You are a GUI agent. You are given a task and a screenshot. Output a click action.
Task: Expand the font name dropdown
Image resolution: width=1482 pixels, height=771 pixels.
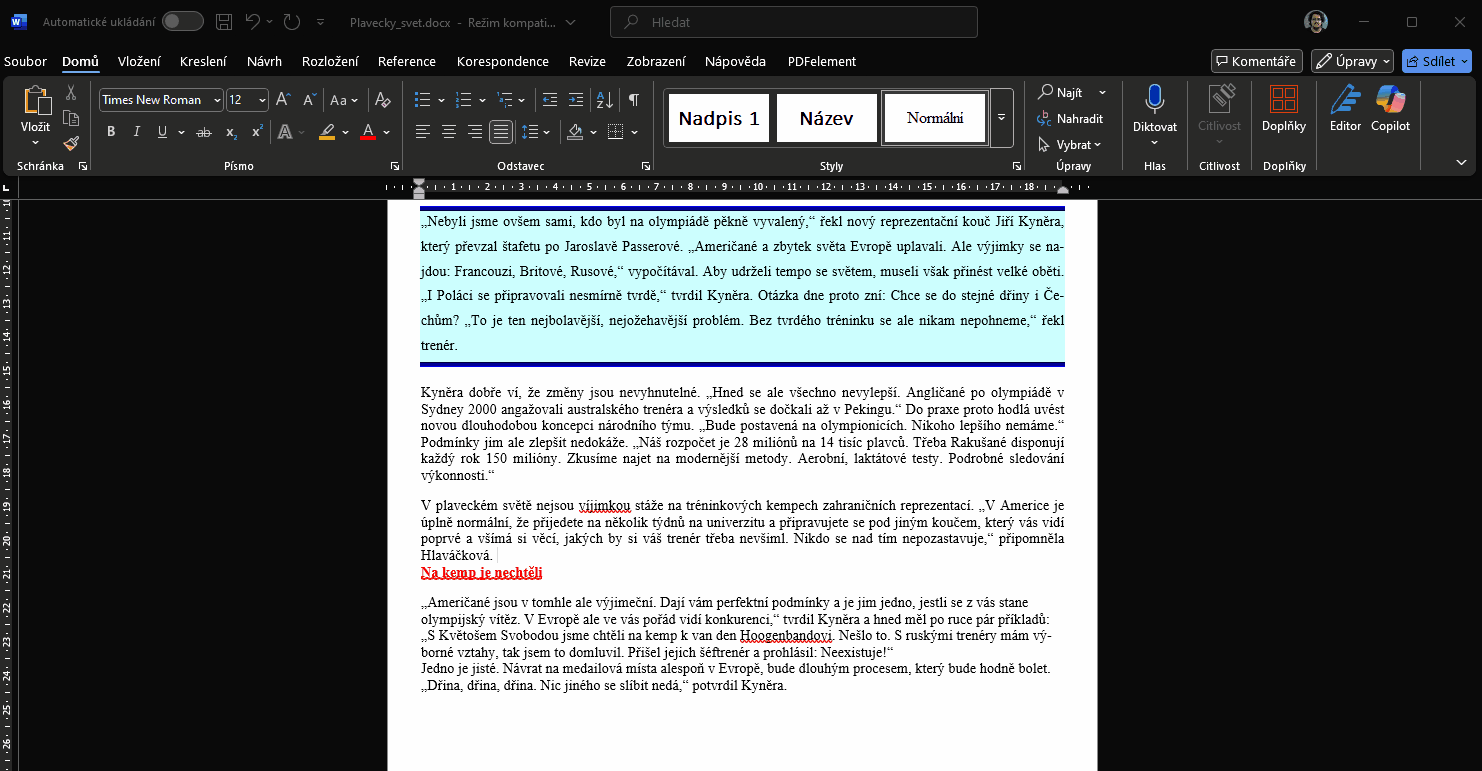point(213,100)
